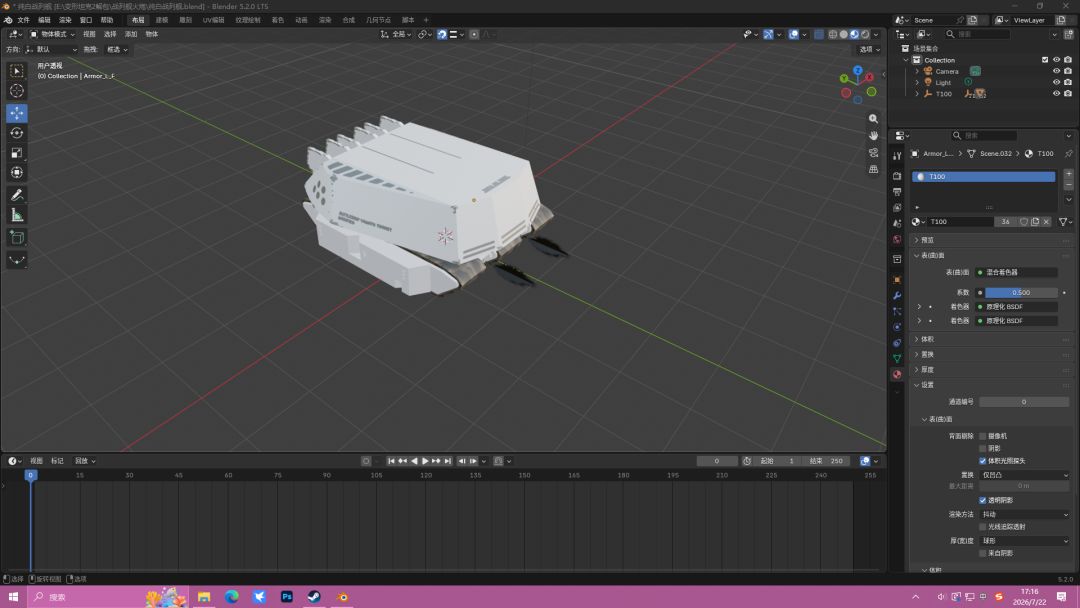Select Material Preview viewport shading
The height and width of the screenshot is (608, 1080).
tap(854, 34)
